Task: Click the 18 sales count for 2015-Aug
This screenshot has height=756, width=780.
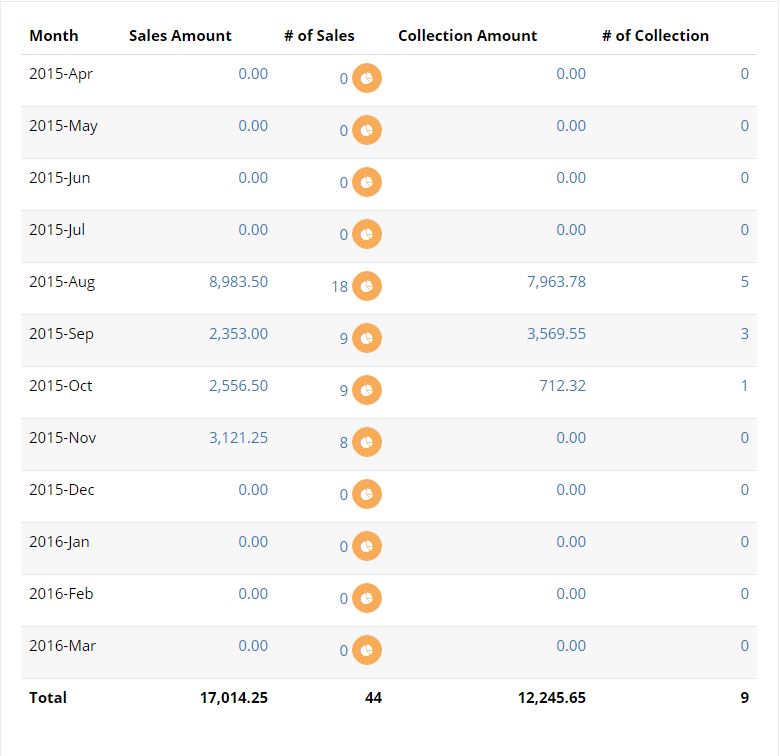Action: pos(340,286)
